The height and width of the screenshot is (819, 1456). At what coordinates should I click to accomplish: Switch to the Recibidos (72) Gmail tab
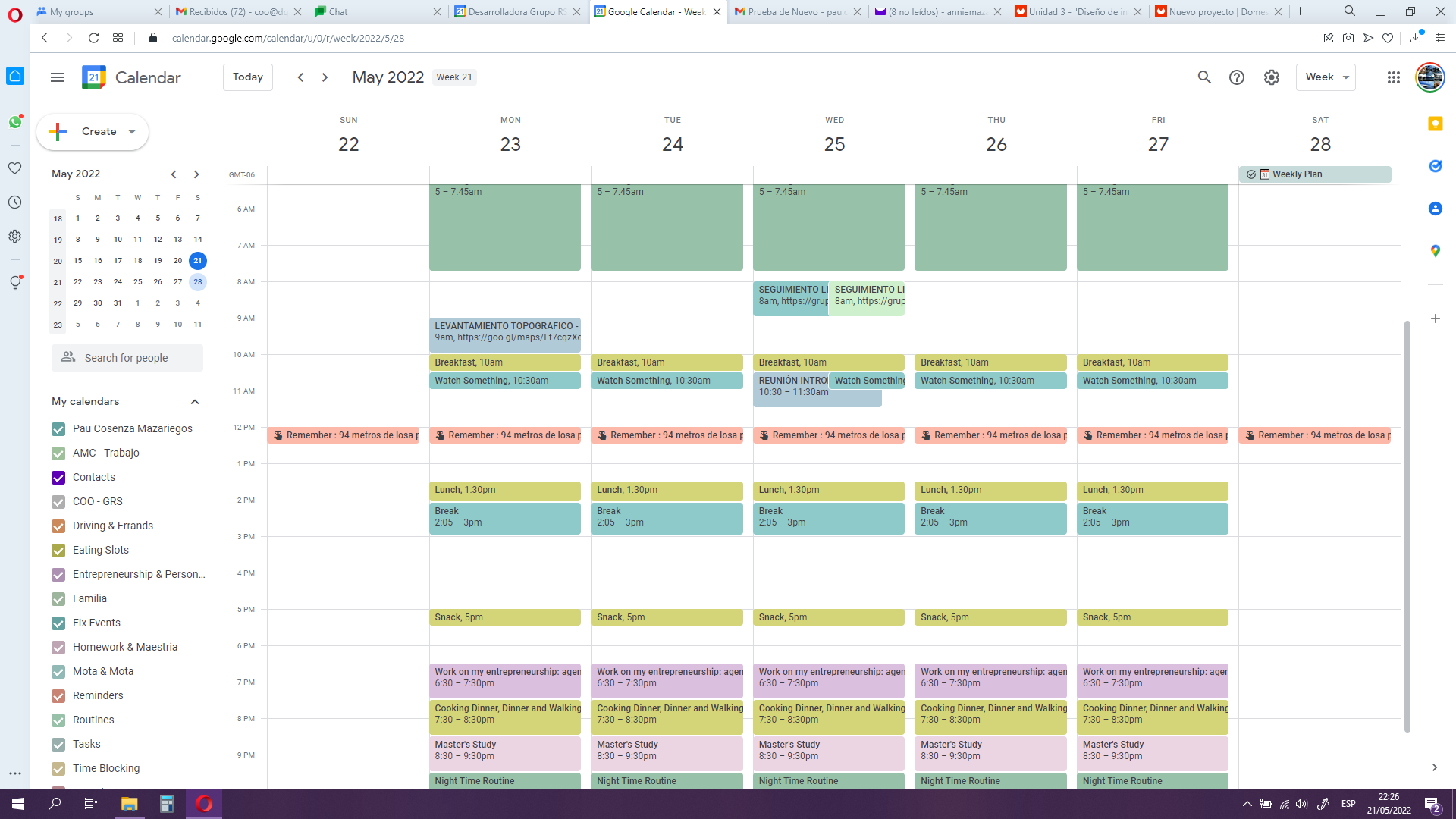[x=237, y=11]
